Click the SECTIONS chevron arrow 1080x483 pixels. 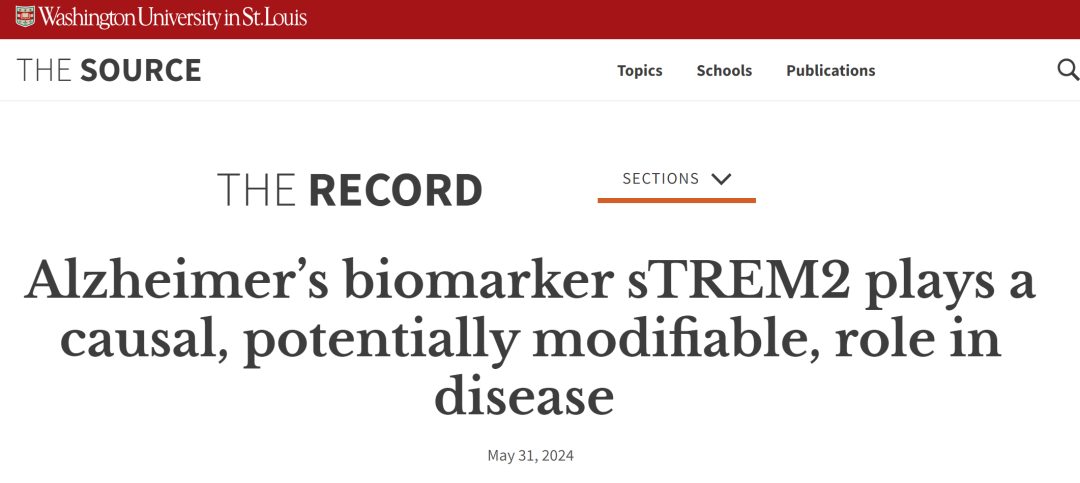click(x=721, y=179)
